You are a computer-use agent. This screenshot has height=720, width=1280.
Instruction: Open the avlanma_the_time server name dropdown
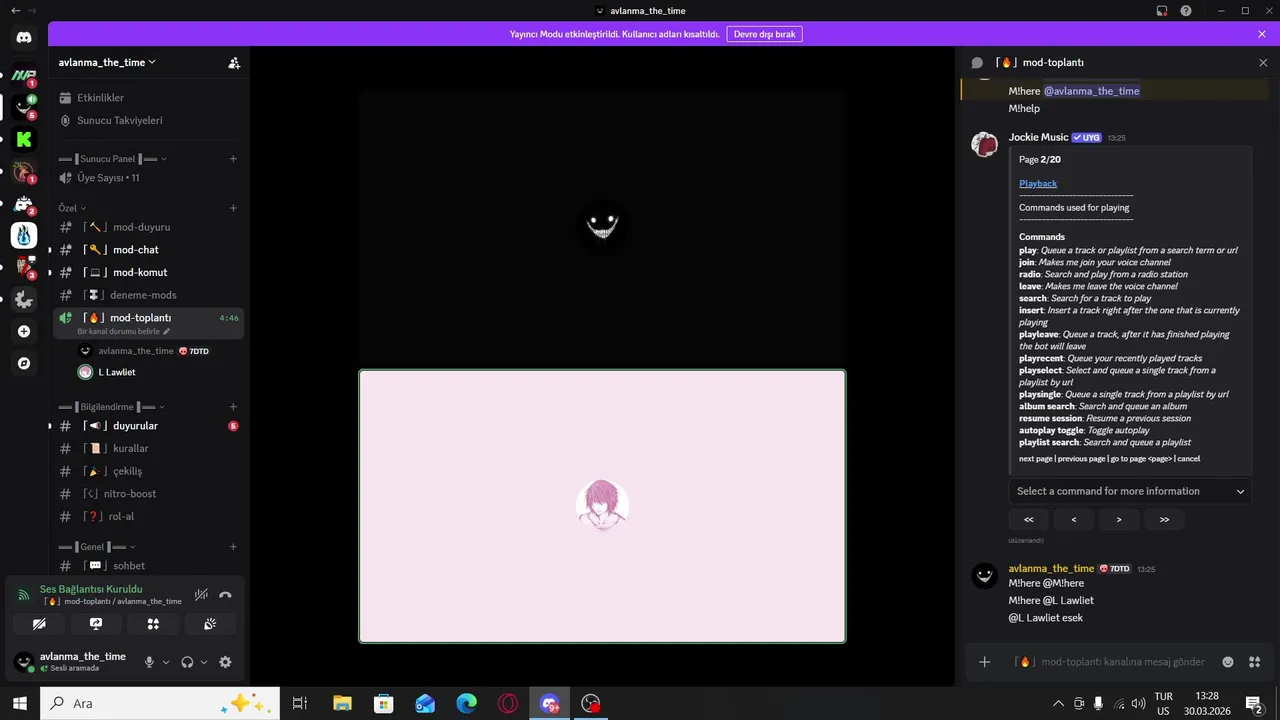(x=107, y=62)
